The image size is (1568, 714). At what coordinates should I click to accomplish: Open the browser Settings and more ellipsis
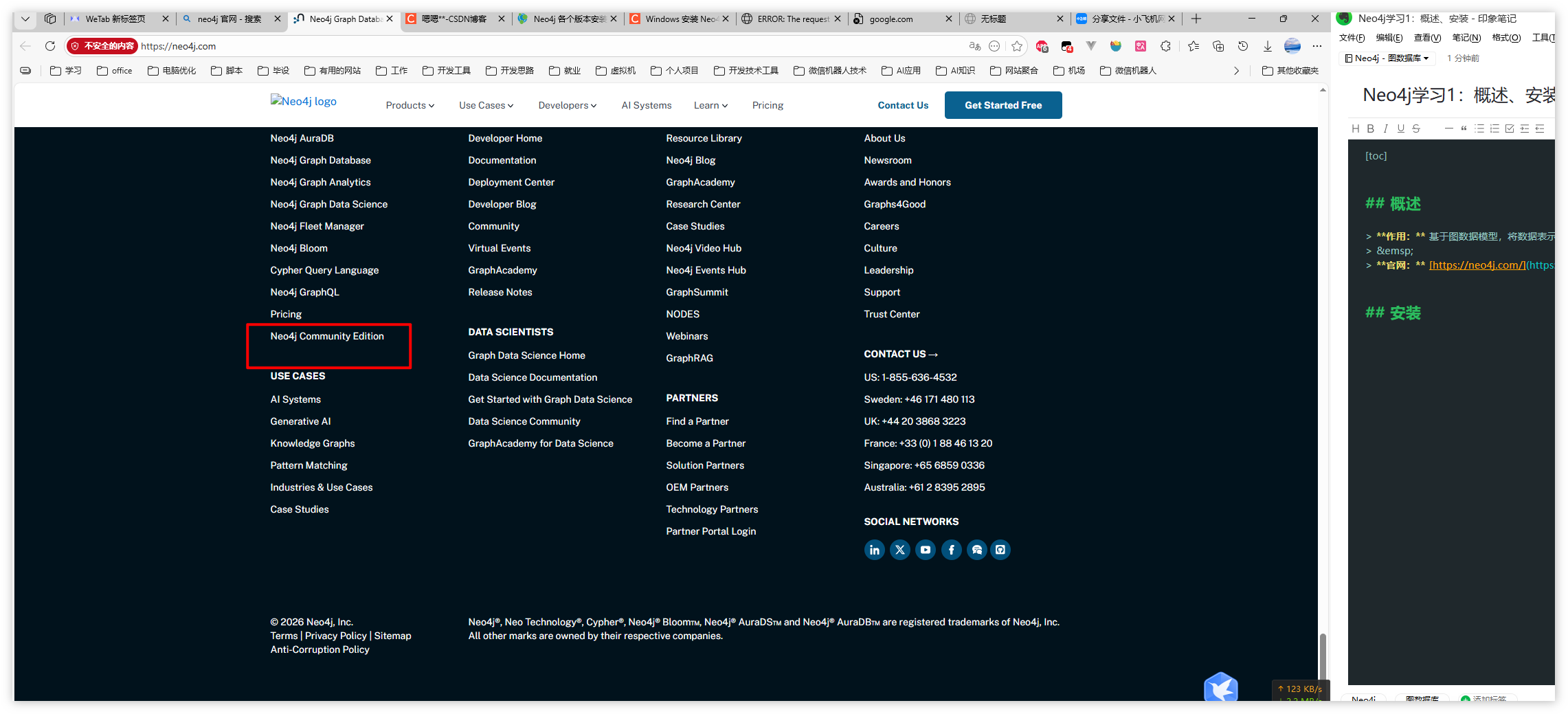pyautogui.click(x=1317, y=46)
